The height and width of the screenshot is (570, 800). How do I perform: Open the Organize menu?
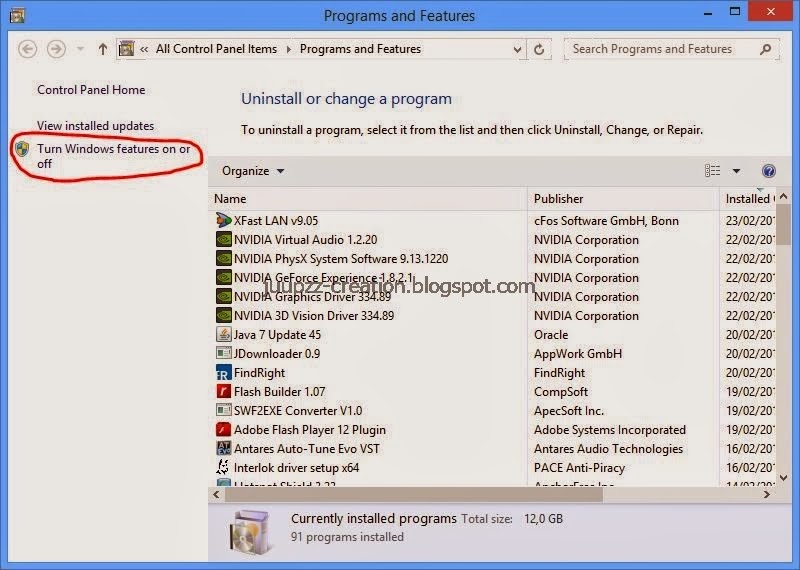[x=253, y=171]
